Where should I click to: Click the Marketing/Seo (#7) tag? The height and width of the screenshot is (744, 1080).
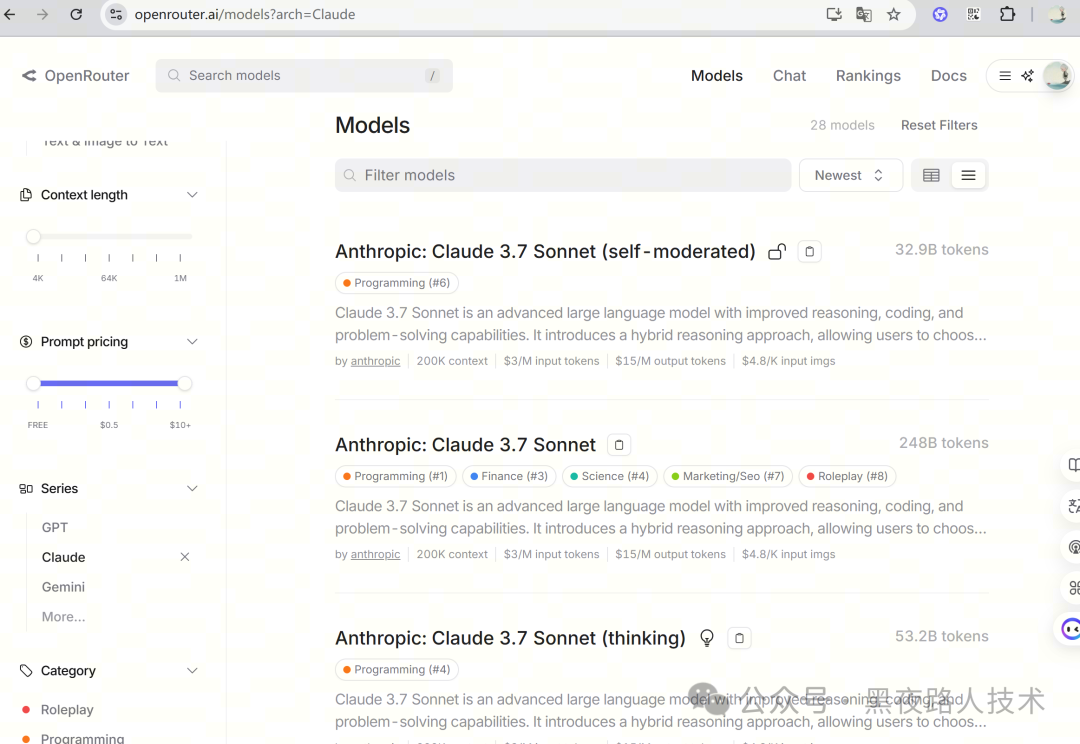728,476
